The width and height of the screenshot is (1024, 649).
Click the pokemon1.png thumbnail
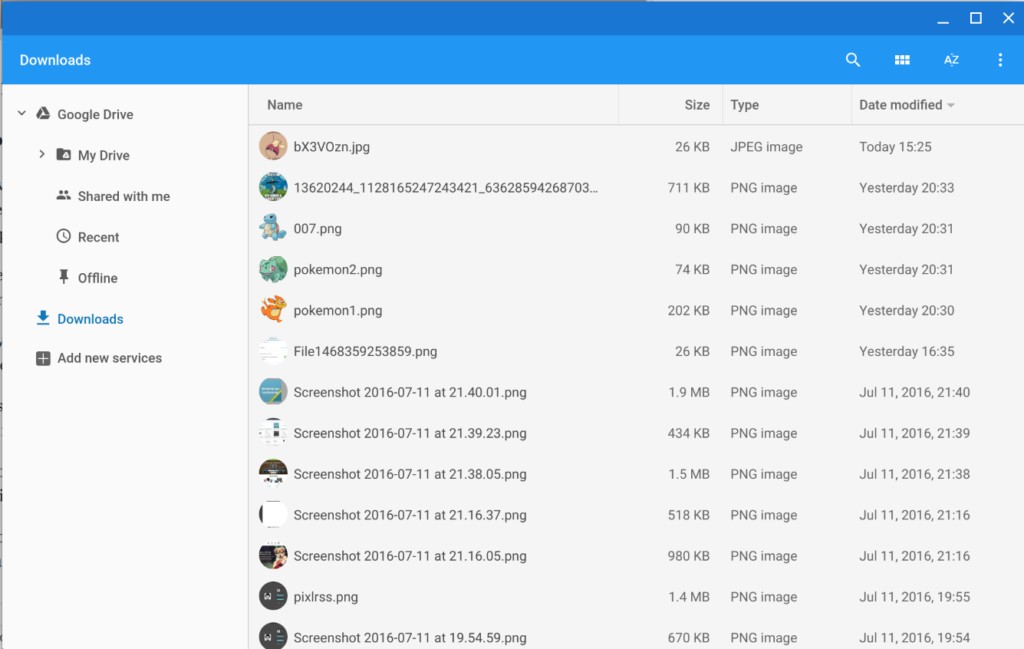pos(273,310)
